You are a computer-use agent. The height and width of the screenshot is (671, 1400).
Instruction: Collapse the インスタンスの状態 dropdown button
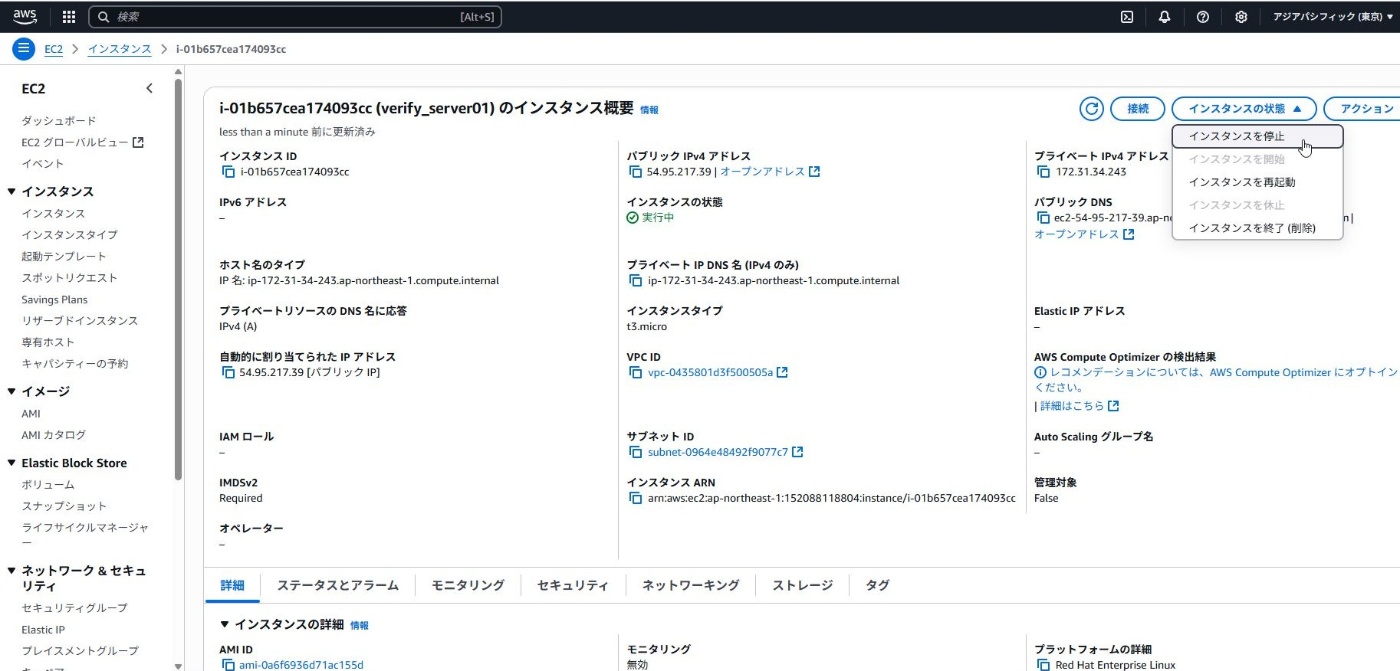click(1243, 109)
